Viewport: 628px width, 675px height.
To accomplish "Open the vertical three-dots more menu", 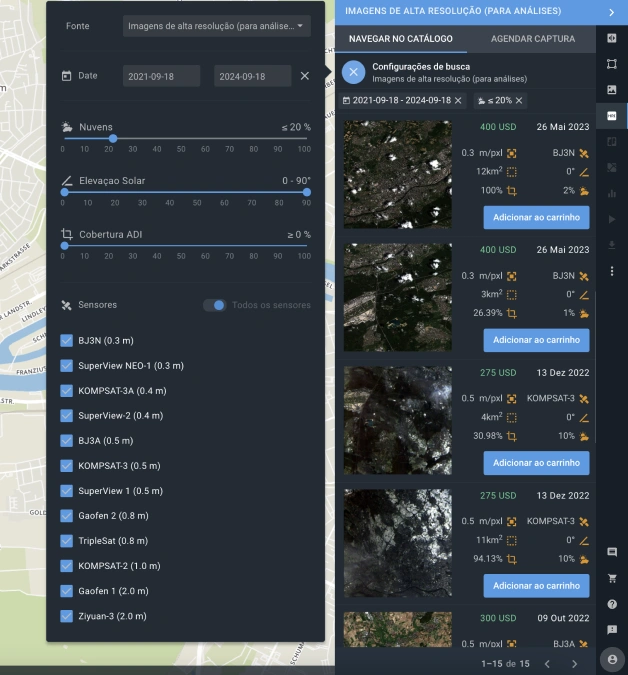I will pos(612,271).
